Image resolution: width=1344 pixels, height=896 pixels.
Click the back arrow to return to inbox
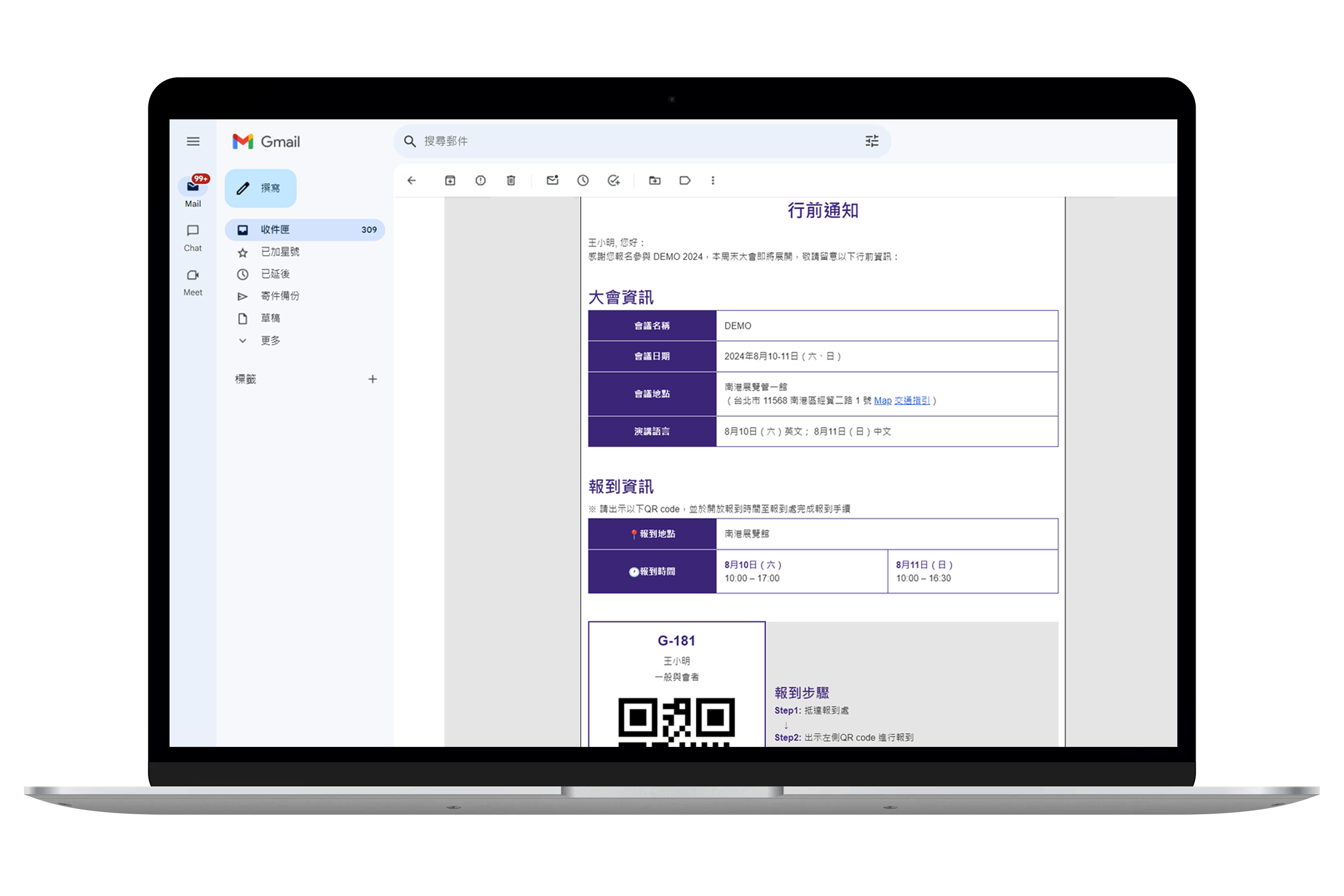[411, 181]
